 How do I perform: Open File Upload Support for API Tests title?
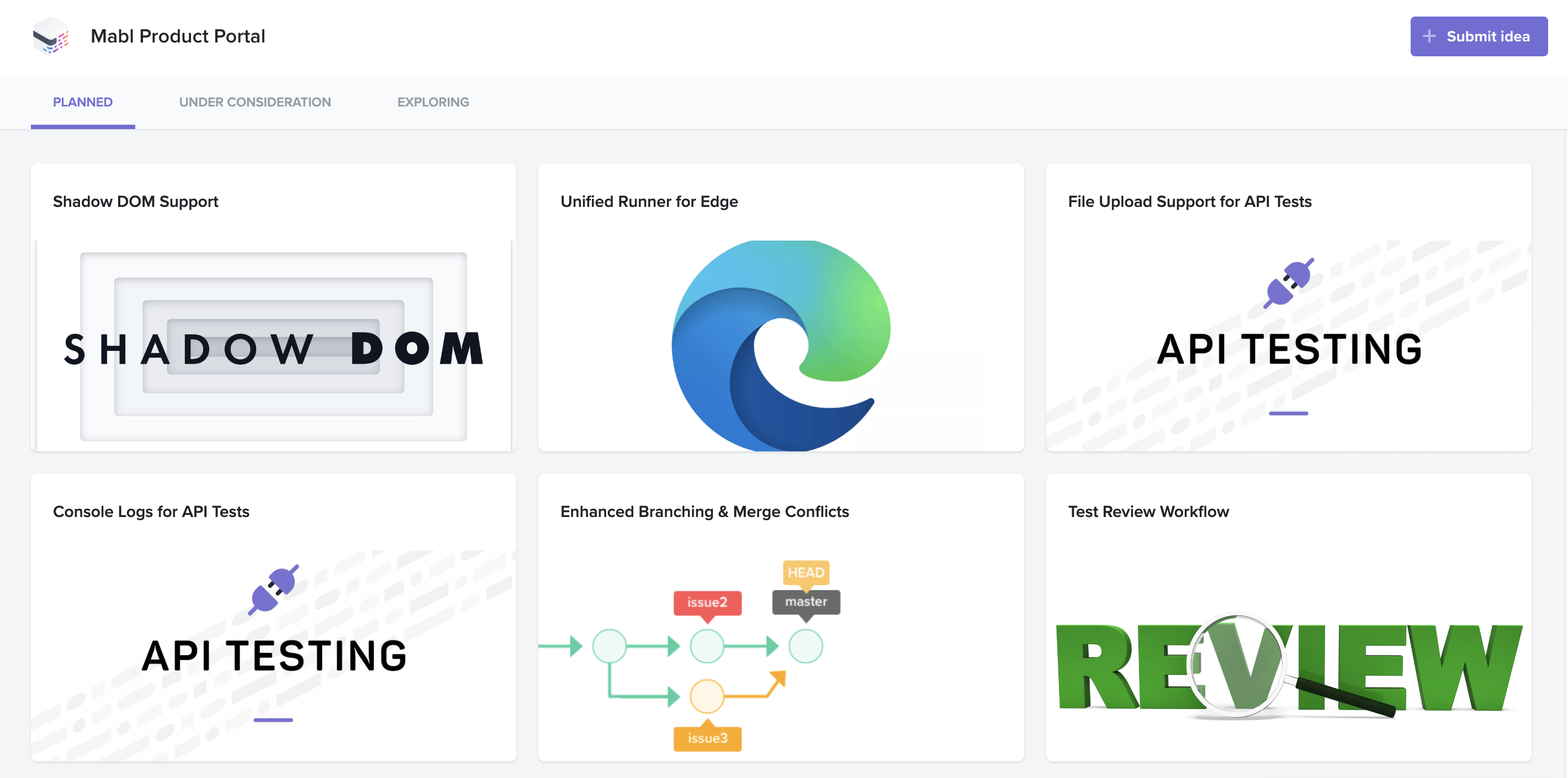[1189, 201]
